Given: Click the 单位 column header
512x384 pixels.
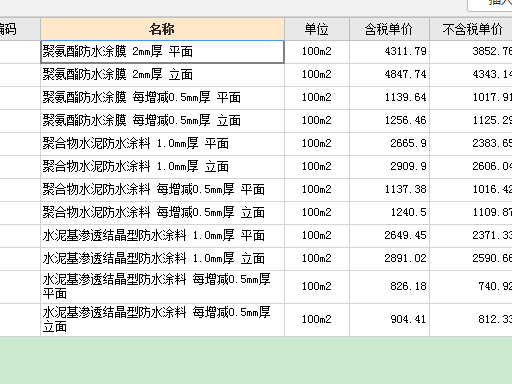Looking at the screenshot, I should coord(317,29).
